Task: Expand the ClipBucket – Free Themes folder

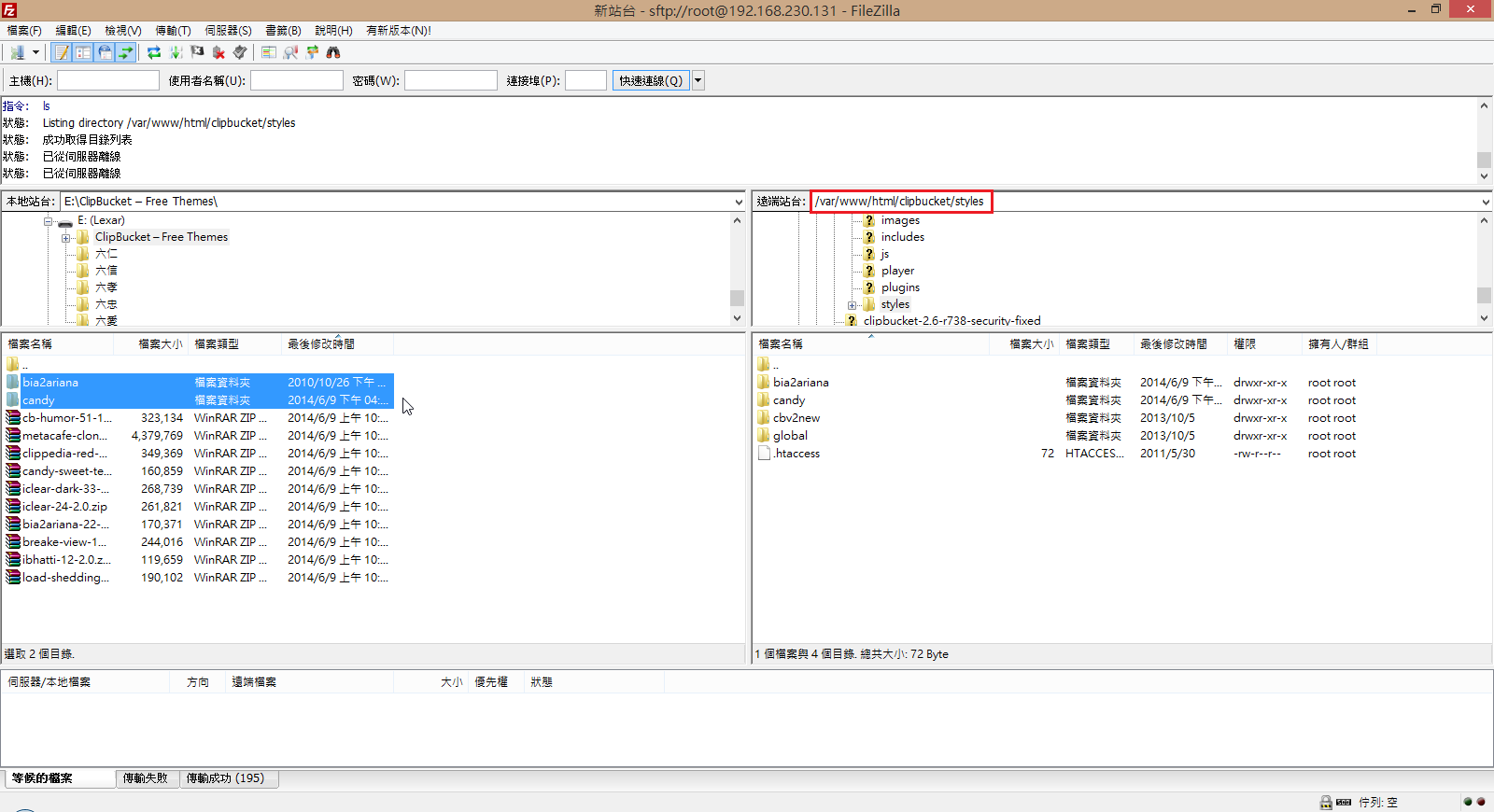Action: (x=66, y=238)
